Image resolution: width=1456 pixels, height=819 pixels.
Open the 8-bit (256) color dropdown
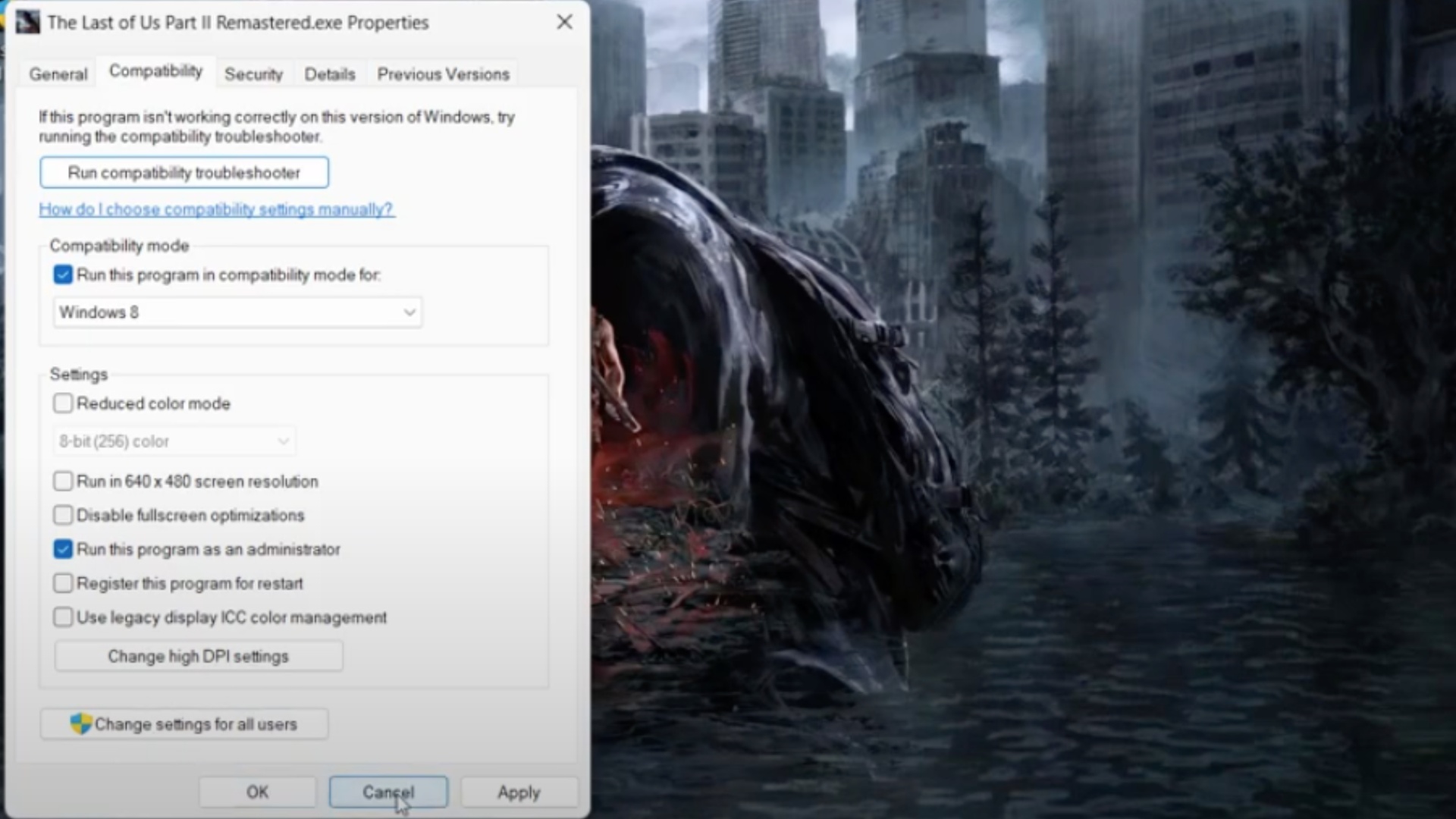174,441
